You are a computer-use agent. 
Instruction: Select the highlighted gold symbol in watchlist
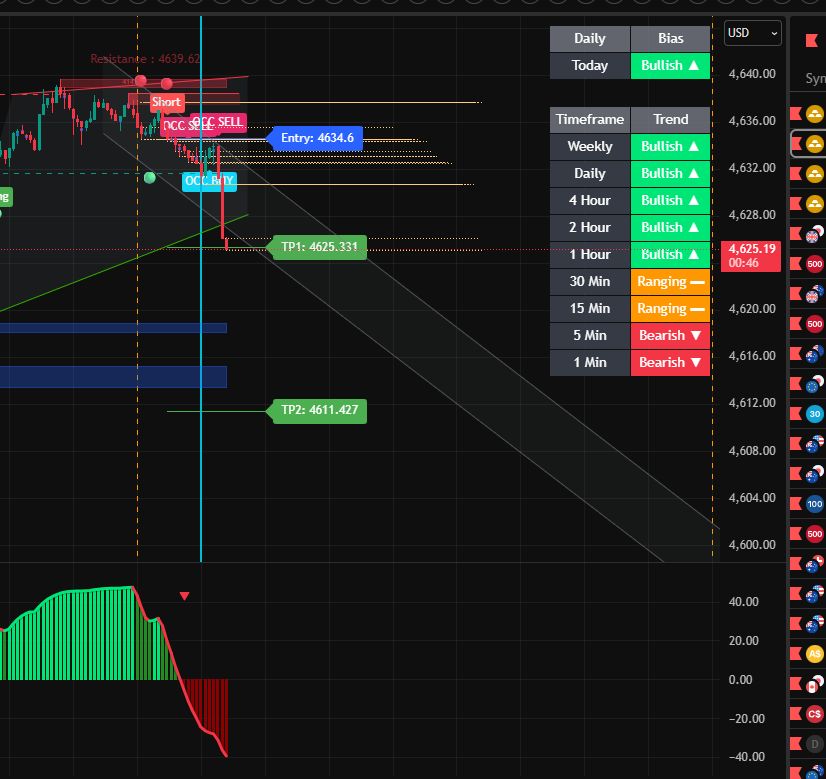click(x=816, y=143)
